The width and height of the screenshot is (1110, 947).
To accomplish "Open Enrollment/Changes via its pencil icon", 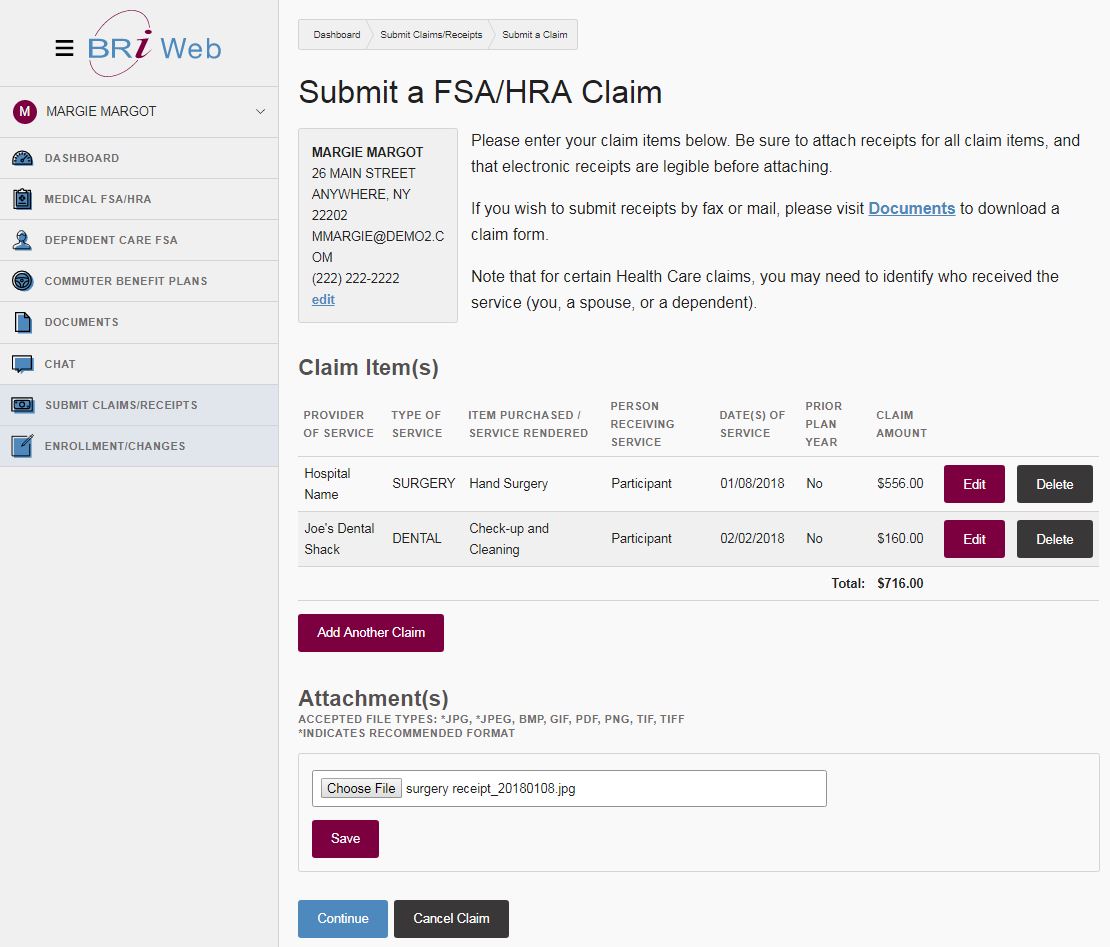I will pos(24,445).
